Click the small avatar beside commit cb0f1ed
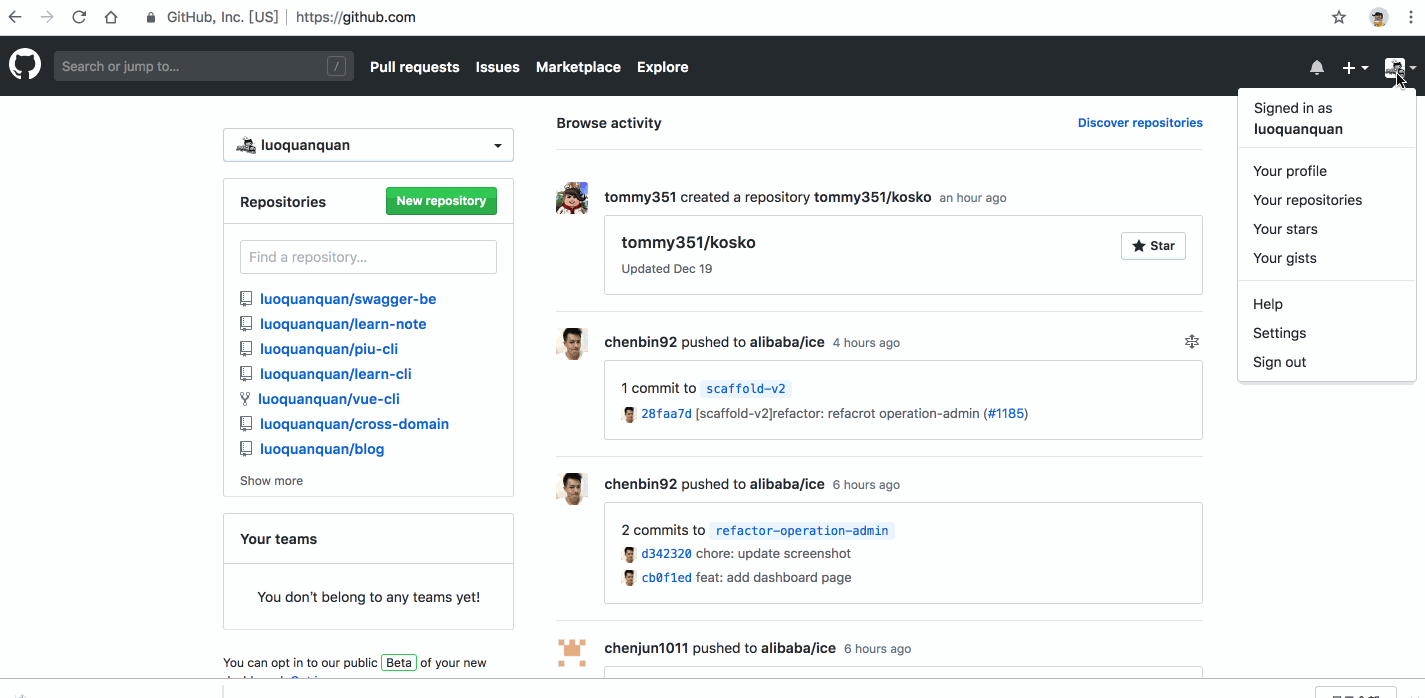 point(630,578)
